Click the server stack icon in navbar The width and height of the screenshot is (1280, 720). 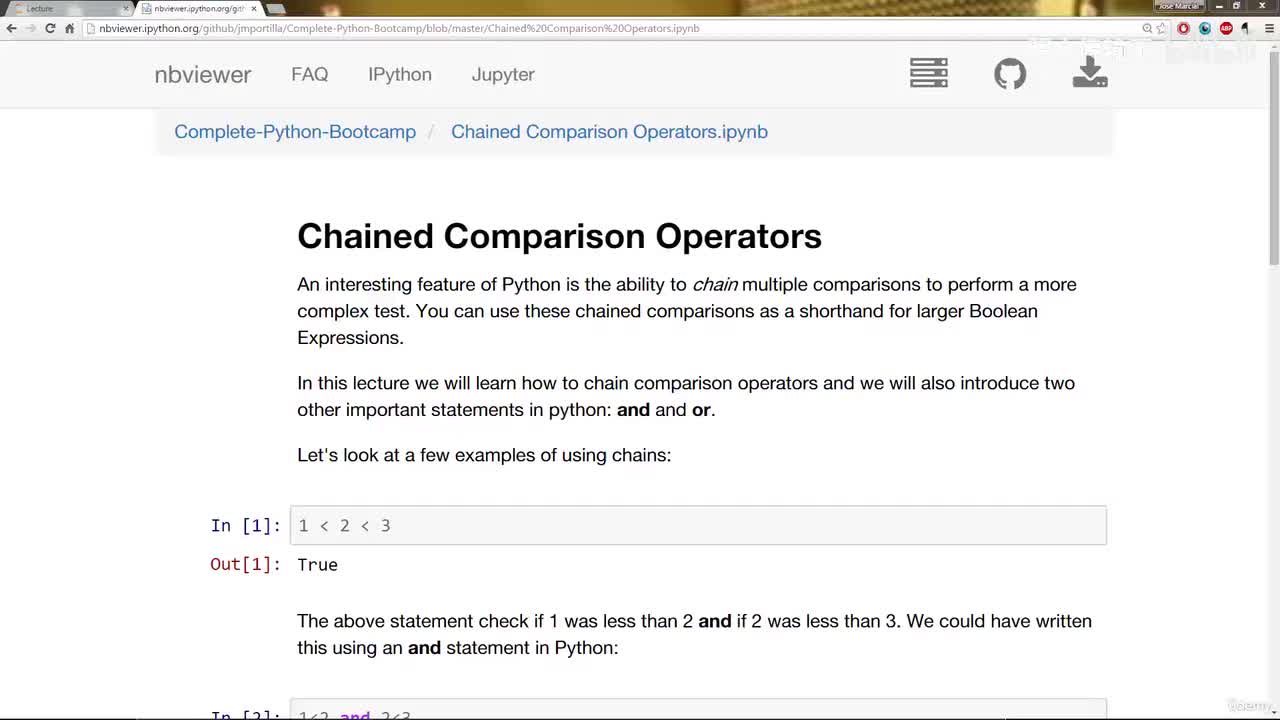[928, 73]
